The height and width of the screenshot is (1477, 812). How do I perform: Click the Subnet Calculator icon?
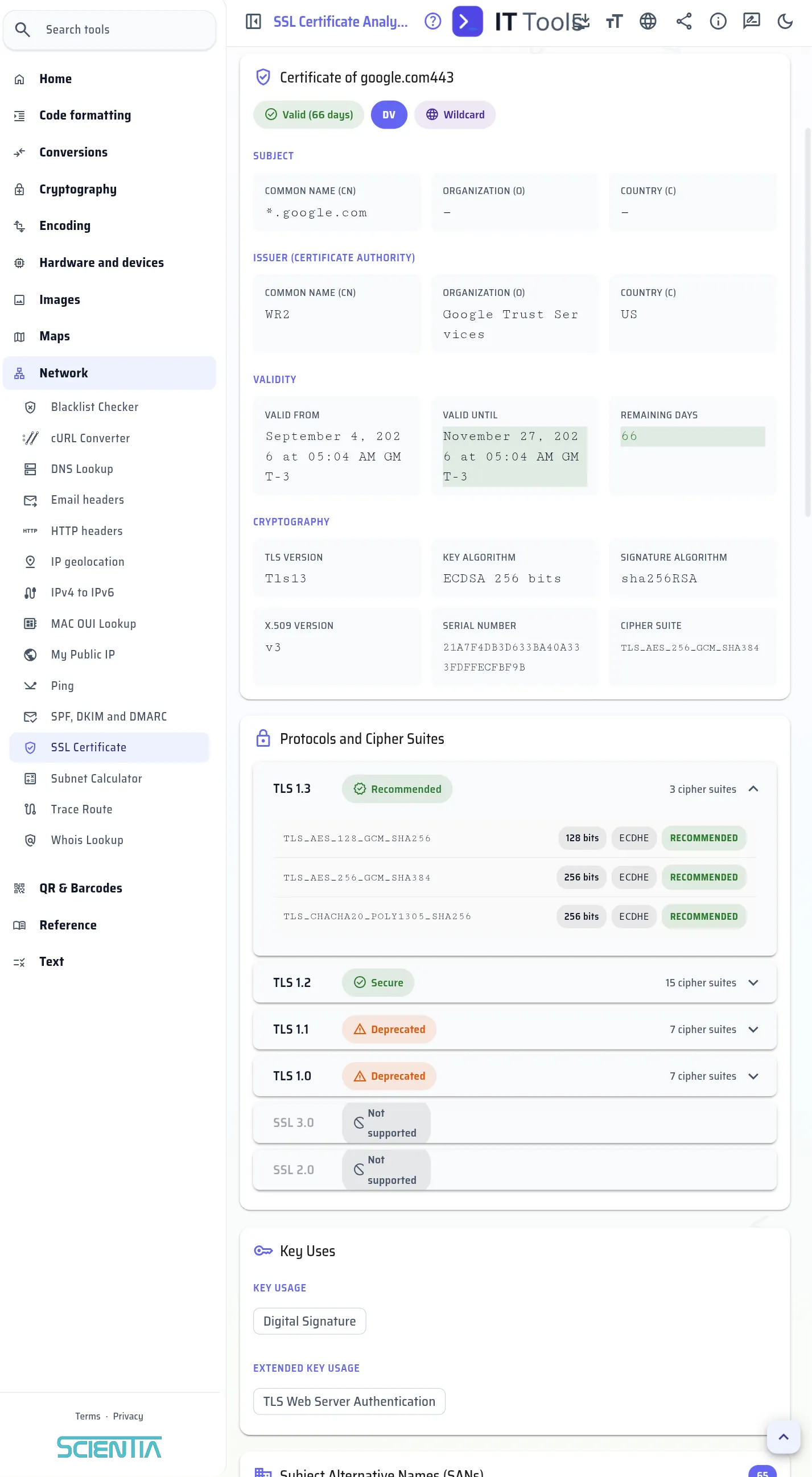30,779
